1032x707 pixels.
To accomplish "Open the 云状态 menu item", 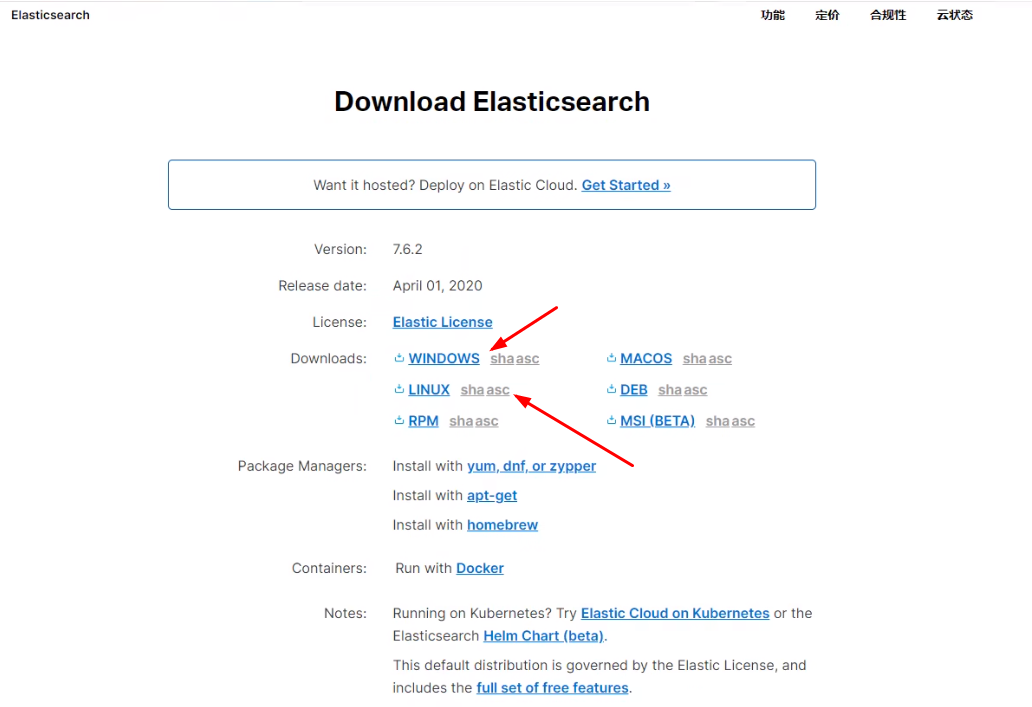I will point(954,15).
